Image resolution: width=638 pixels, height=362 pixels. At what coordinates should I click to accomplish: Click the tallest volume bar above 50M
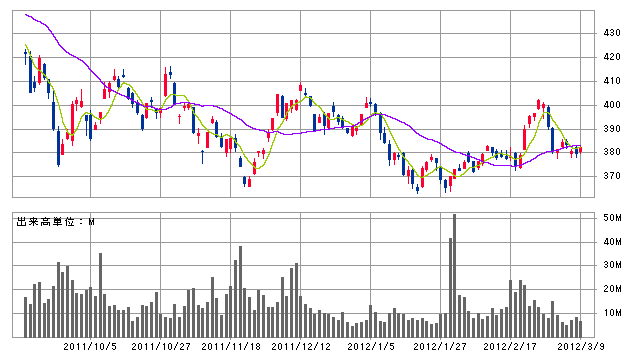coord(454,276)
